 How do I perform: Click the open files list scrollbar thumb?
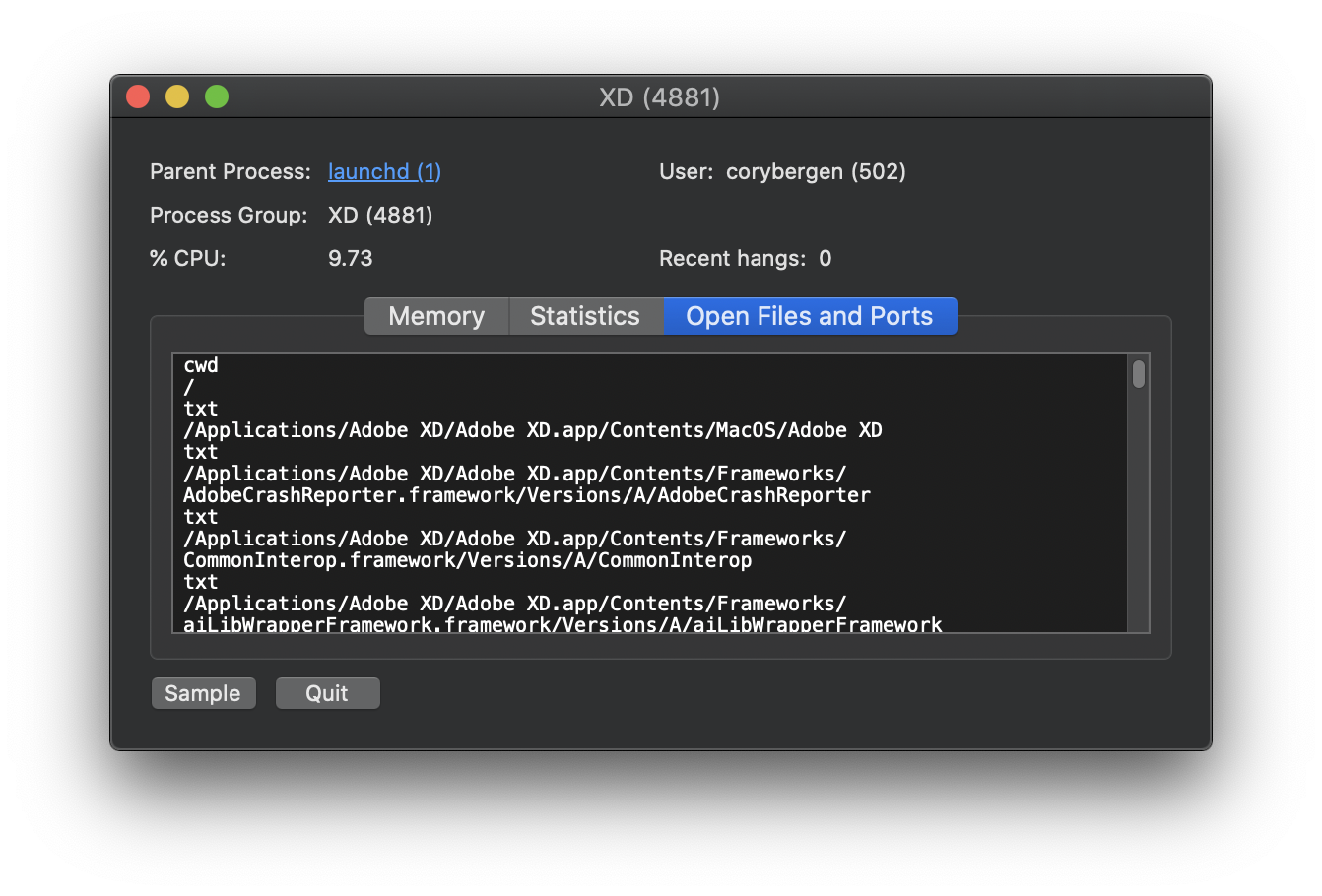coord(1138,374)
